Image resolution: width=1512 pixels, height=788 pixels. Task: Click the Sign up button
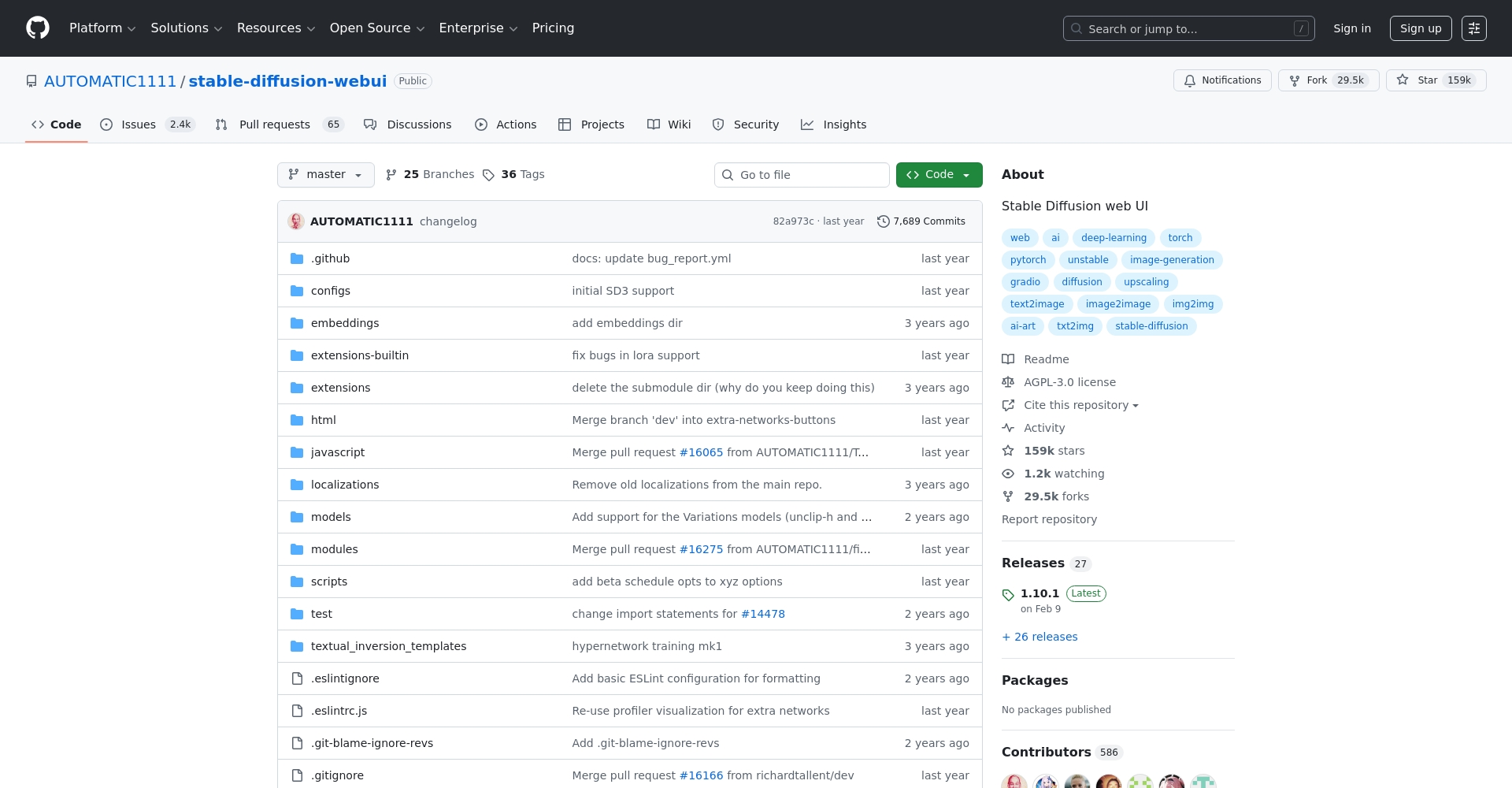[x=1420, y=28]
